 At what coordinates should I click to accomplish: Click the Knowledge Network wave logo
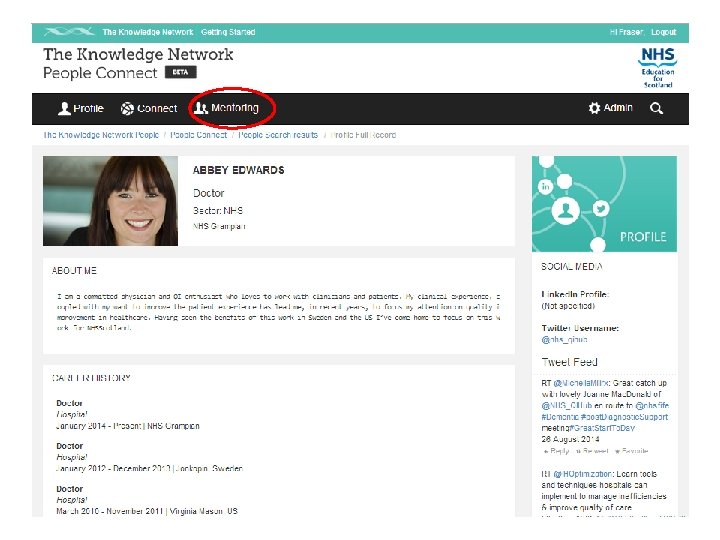[70, 32]
